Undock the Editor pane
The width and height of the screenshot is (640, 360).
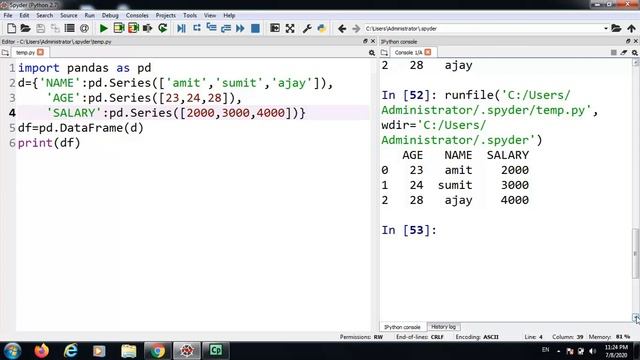click(365, 41)
